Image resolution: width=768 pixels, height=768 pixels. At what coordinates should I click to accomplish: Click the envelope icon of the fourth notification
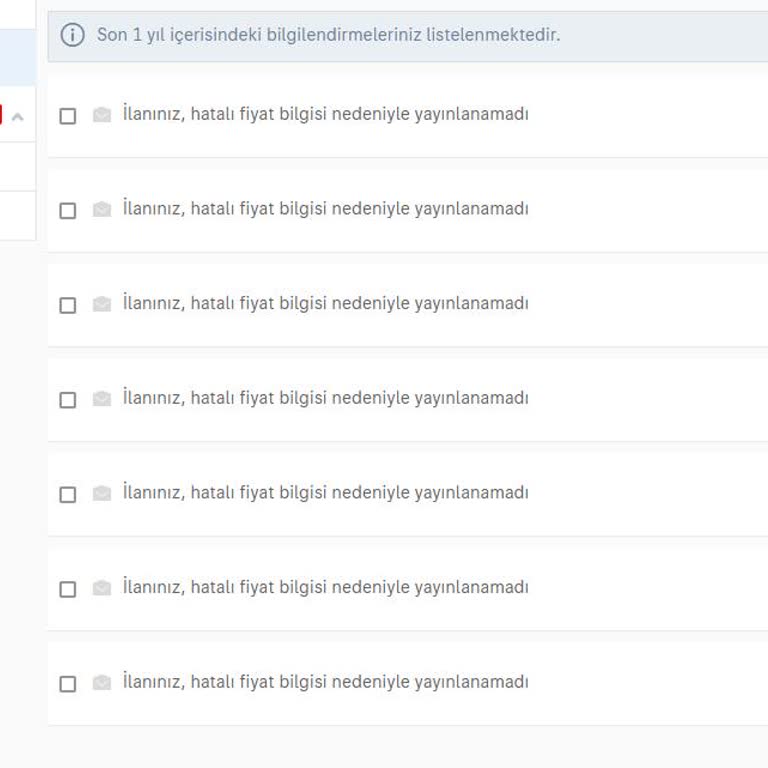[102, 399]
